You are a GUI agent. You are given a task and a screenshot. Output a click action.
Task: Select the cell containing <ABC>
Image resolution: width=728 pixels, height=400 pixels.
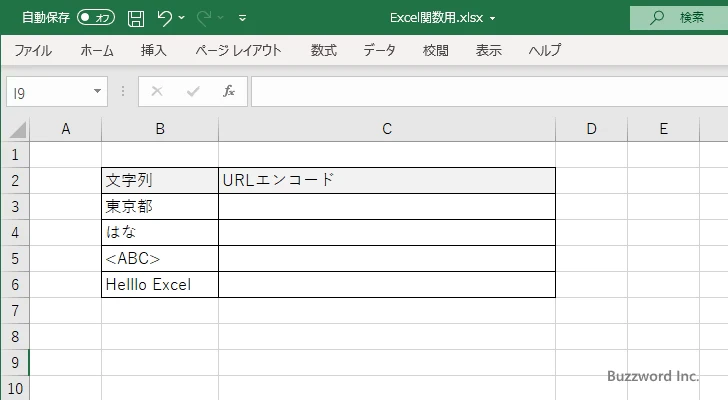point(160,258)
